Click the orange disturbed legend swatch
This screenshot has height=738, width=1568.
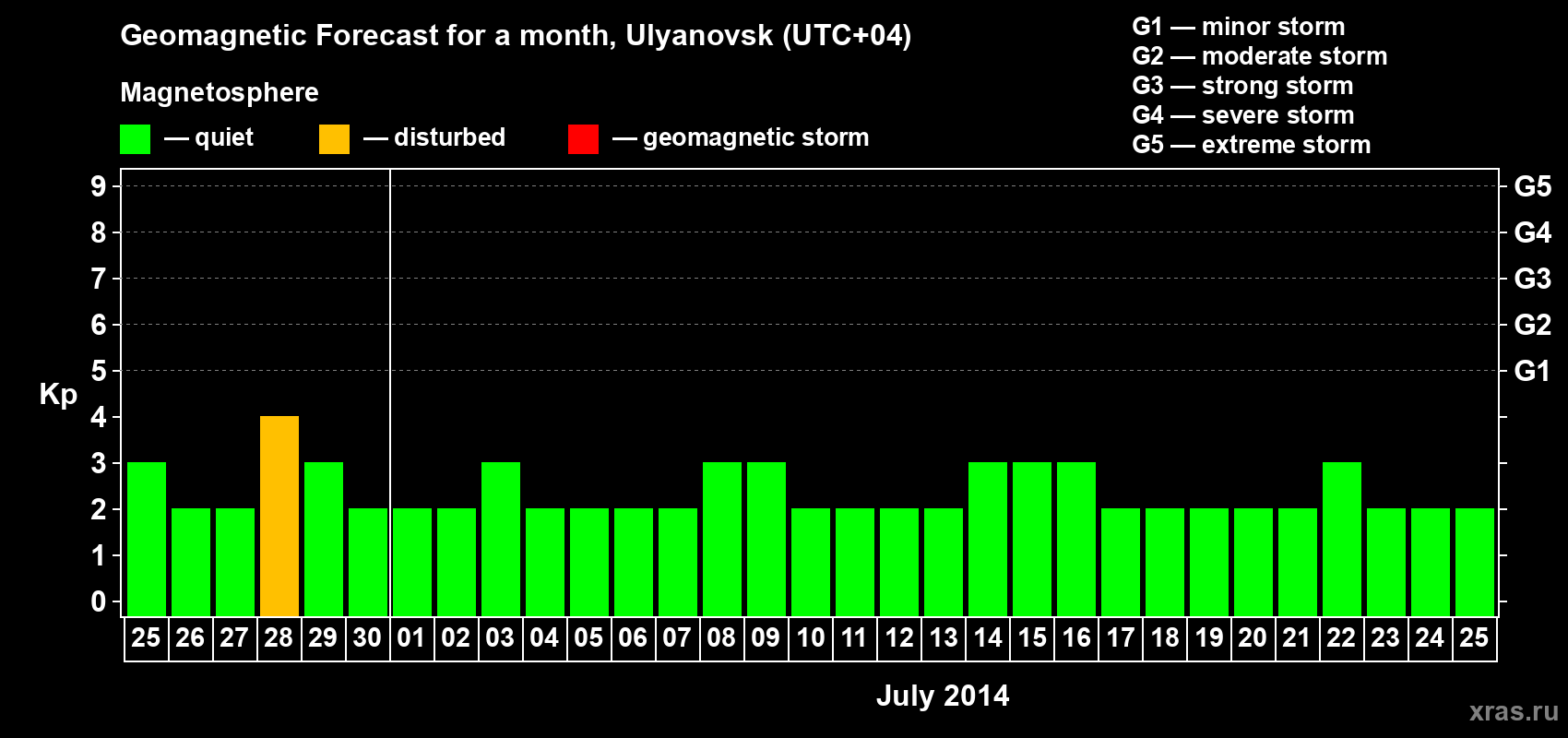tap(334, 139)
